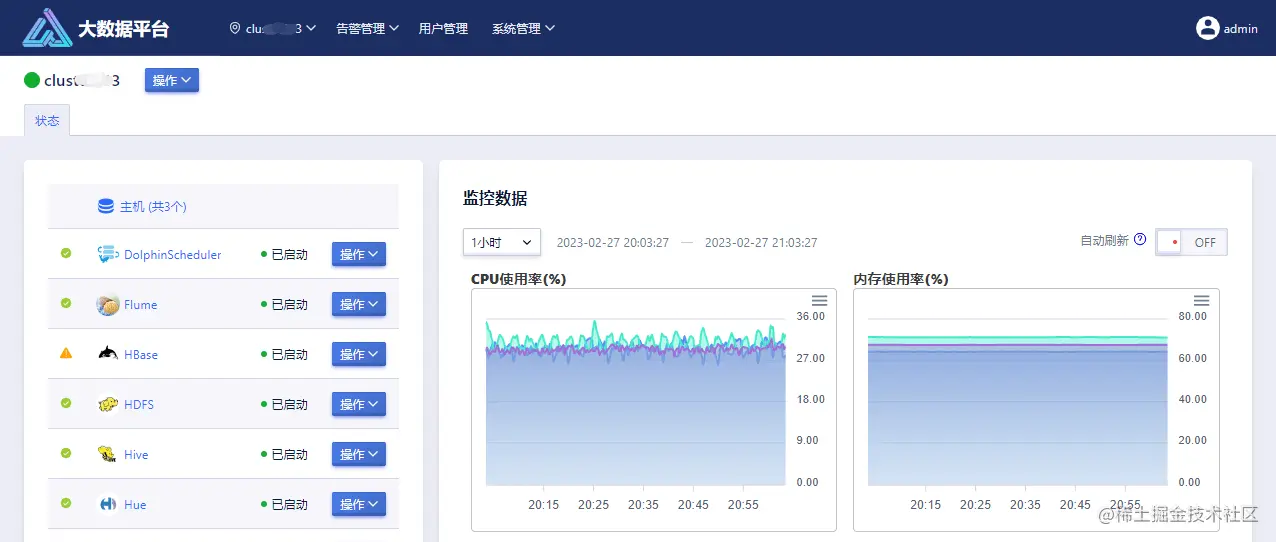Screen dimensions: 1276x542
Task: Click Hive green health check icon
Action: [x=66, y=453]
